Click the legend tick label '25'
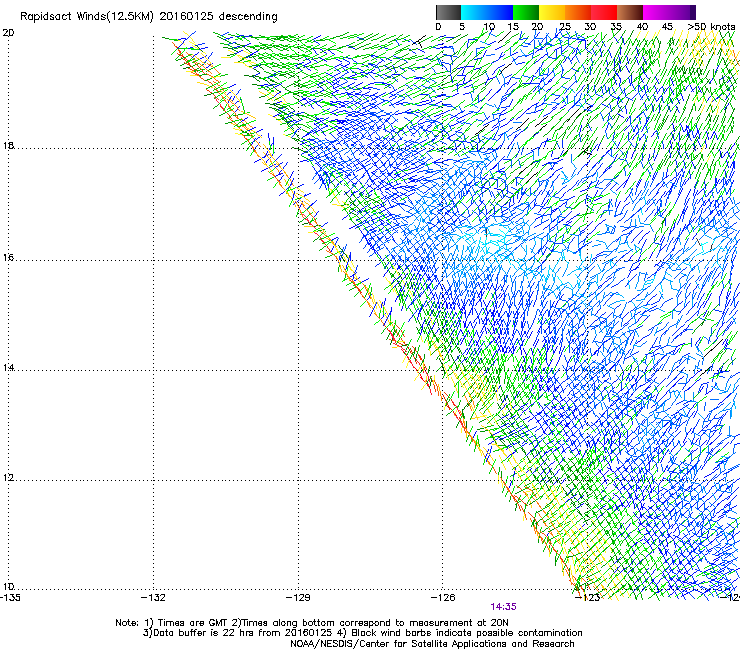The height and width of the screenshot is (650, 740). click(x=565, y=27)
